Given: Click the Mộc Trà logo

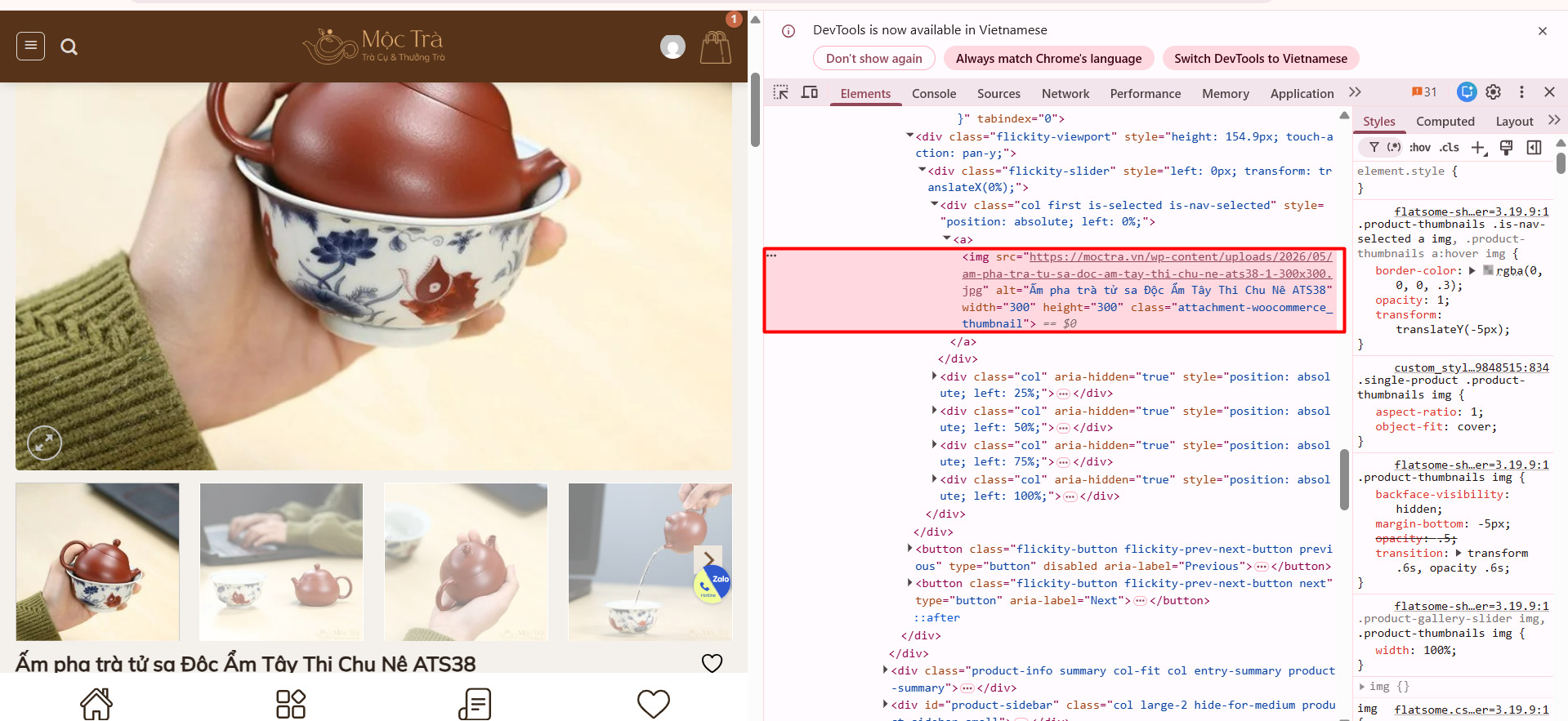Looking at the screenshot, I should coord(374,46).
